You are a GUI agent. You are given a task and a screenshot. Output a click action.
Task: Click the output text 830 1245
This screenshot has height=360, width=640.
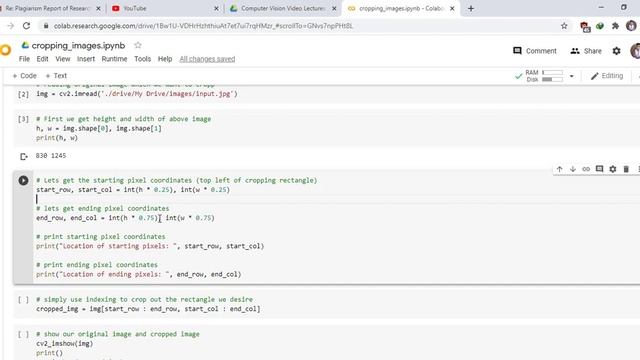point(51,156)
